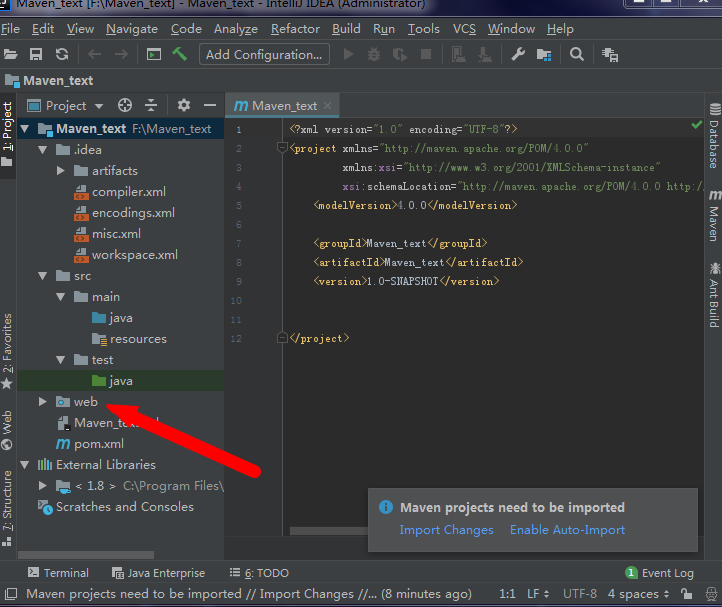Hide the Project panel with minus icon
This screenshot has height=607, width=722.
point(210,105)
